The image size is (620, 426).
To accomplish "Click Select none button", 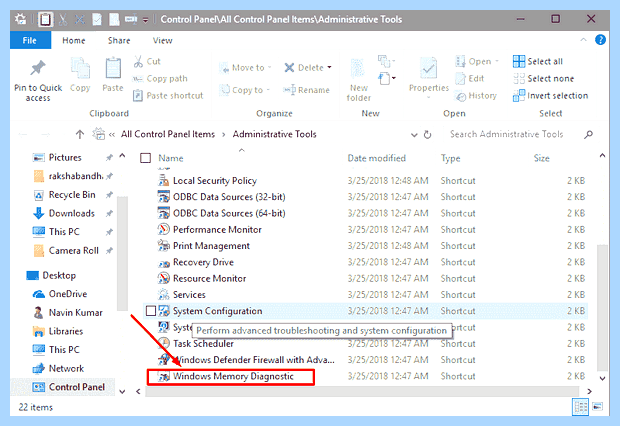I will (x=543, y=79).
